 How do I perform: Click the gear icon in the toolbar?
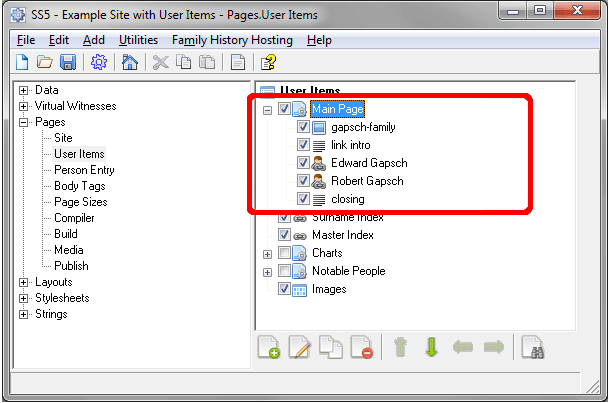[99, 63]
